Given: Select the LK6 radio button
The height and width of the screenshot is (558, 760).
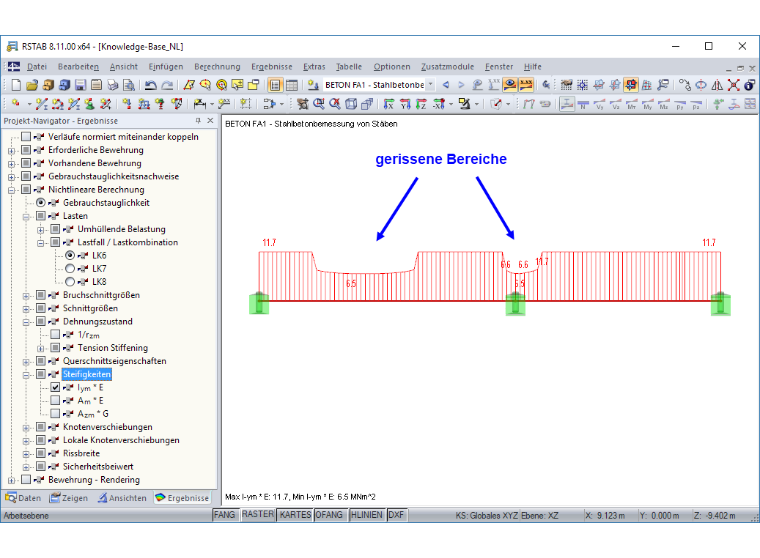Looking at the screenshot, I should [x=70, y=255].
